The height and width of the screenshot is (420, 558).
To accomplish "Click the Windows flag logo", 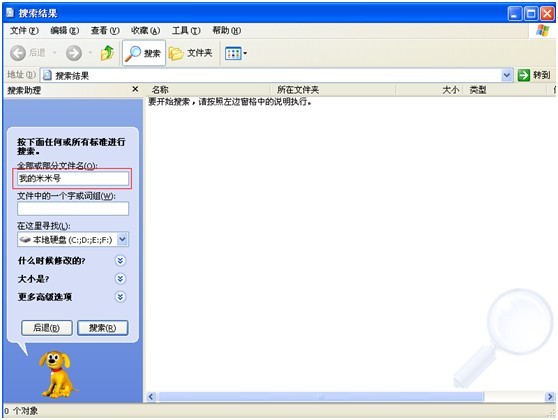I will pos(543,31).
